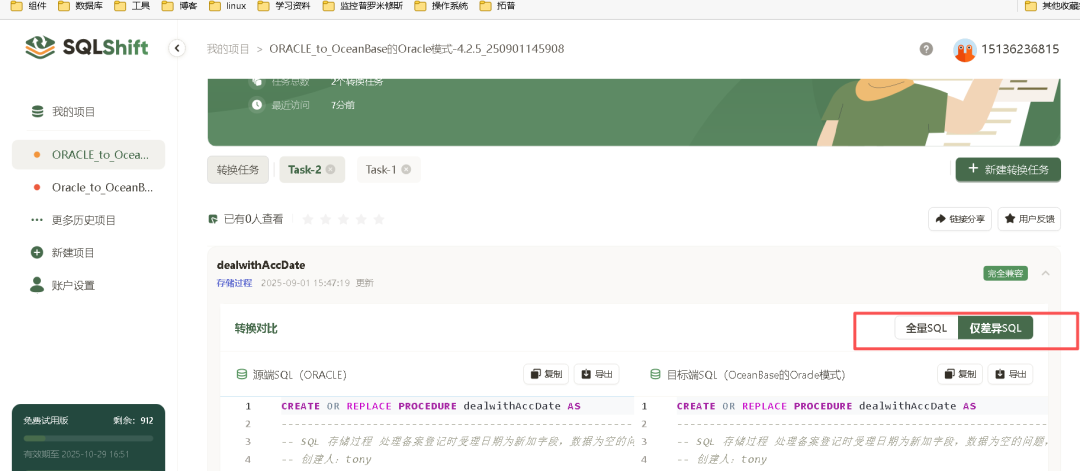
Task: Click breadcrumb ORACLE_to_OceanBase的Oracle模式-4.2.5_250901145908
Action: tap(417, 49)
